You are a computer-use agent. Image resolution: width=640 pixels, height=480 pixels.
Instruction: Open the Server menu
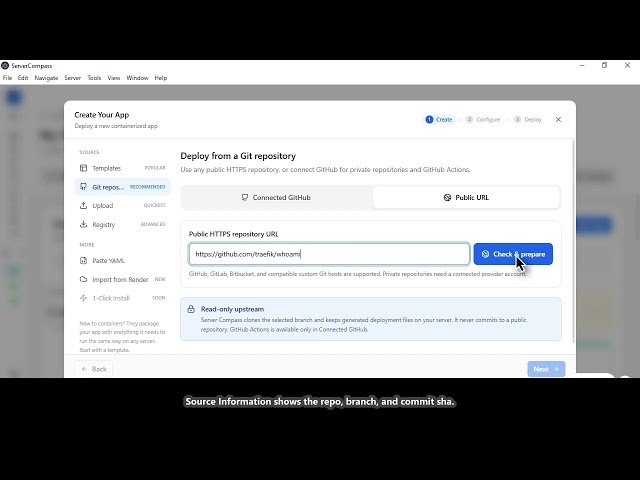point(73,78)
